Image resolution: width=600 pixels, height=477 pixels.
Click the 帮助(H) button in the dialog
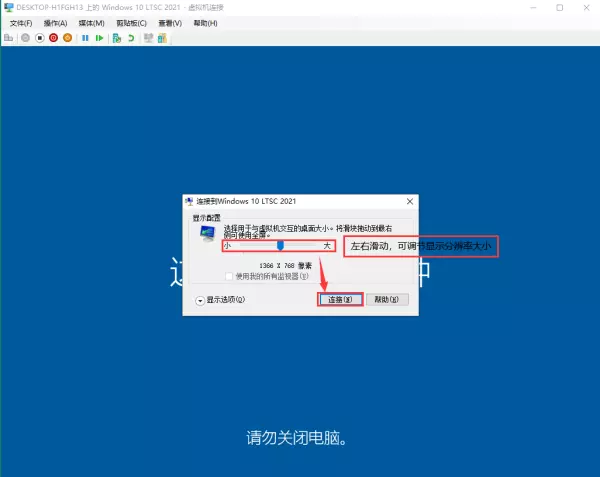tap(387, 300)
